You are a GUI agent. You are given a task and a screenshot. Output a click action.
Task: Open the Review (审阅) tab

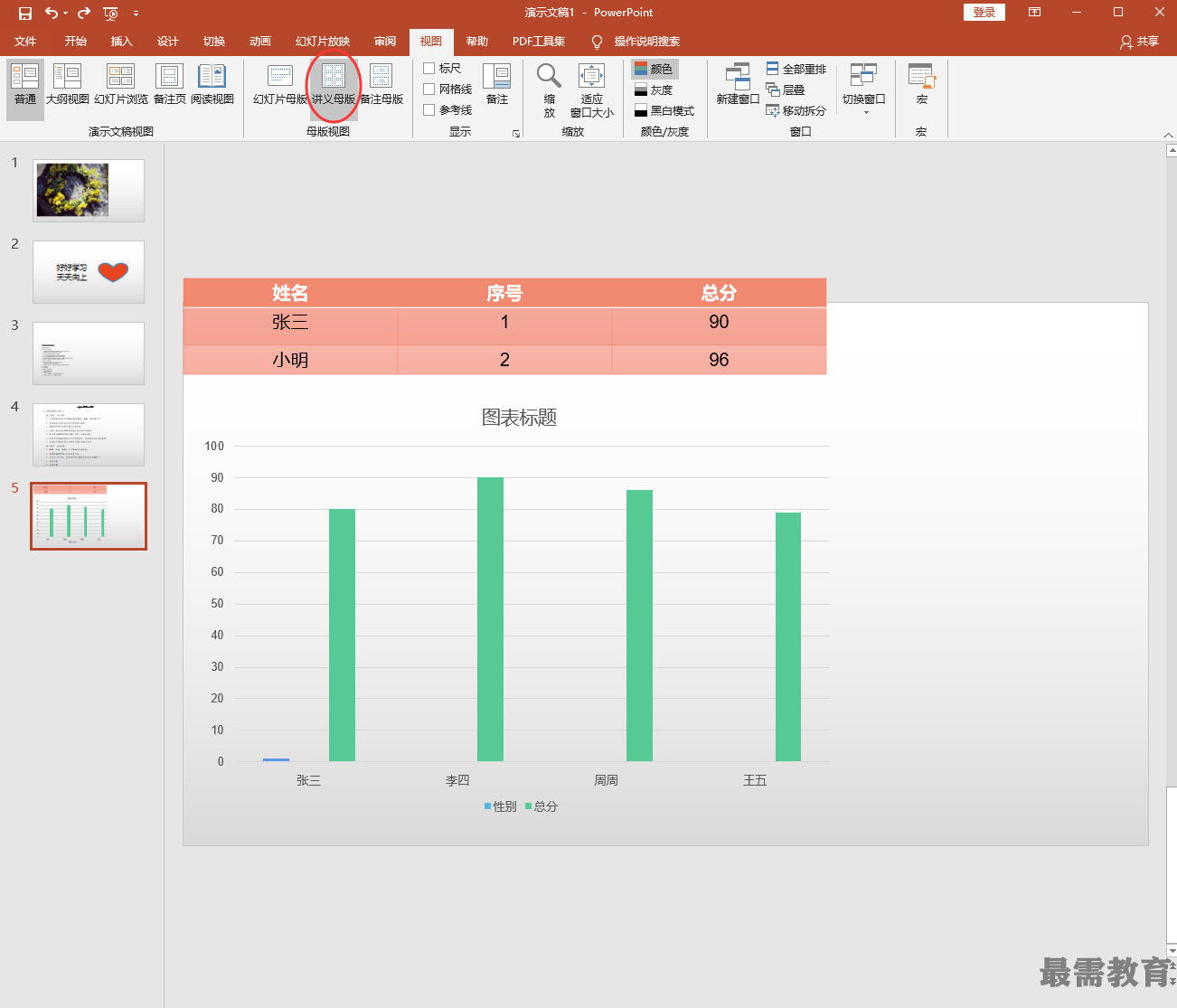385,42
